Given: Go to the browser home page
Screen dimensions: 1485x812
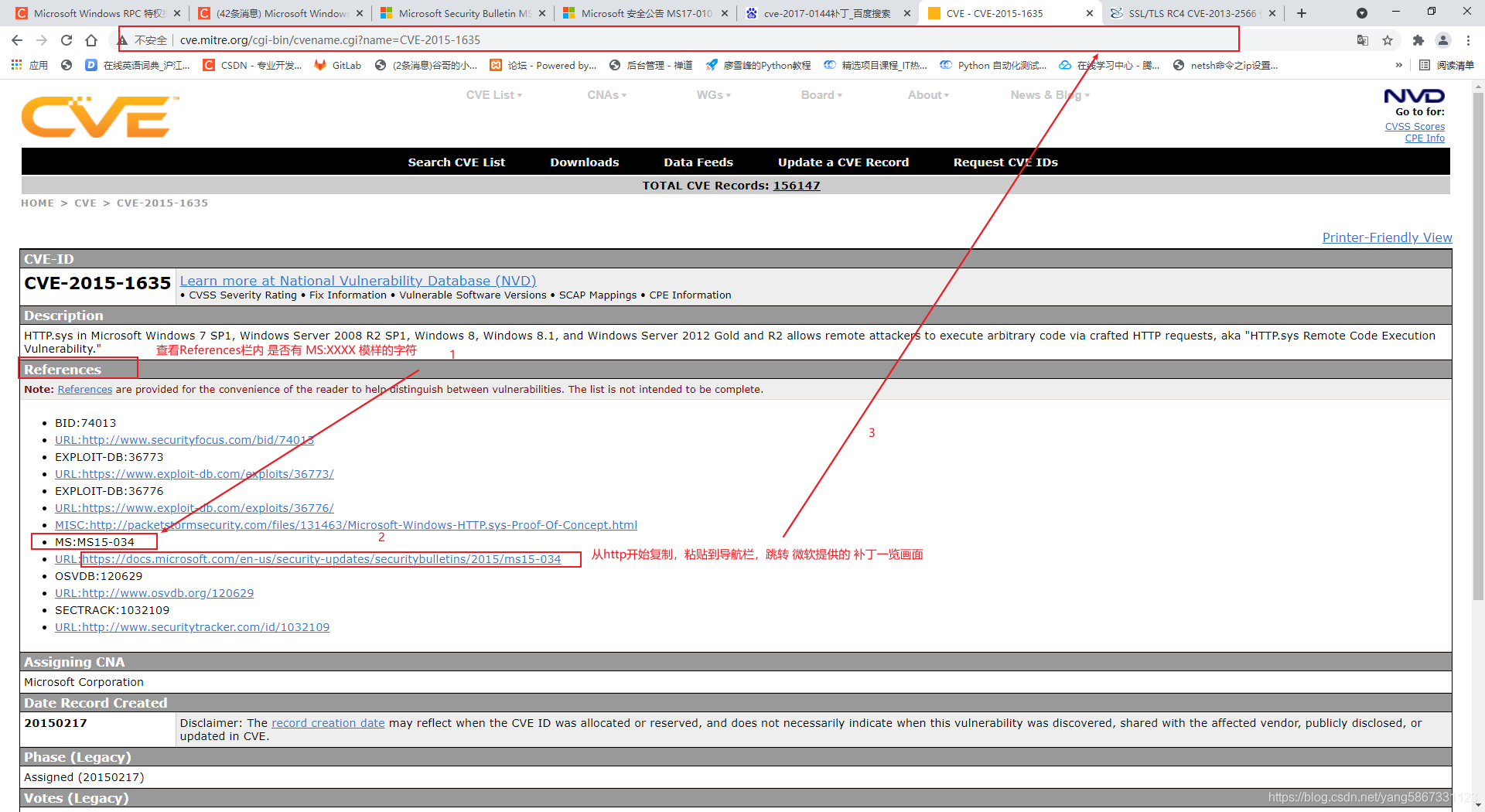Looking at the screenshot, I should click(91, 40).
